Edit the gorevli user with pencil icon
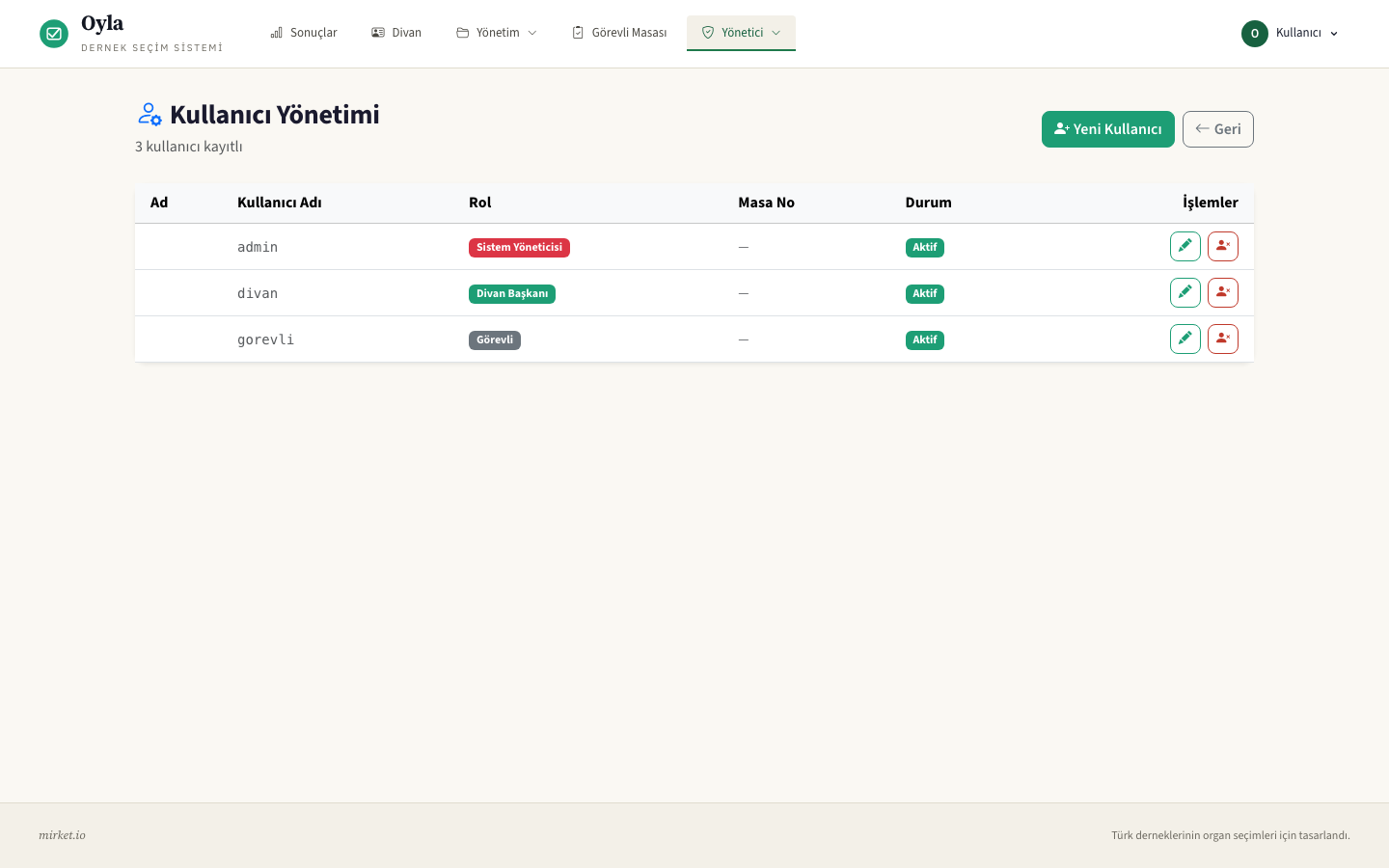Viewport: 1389px width, 868px height. (x=1185, y=339)
